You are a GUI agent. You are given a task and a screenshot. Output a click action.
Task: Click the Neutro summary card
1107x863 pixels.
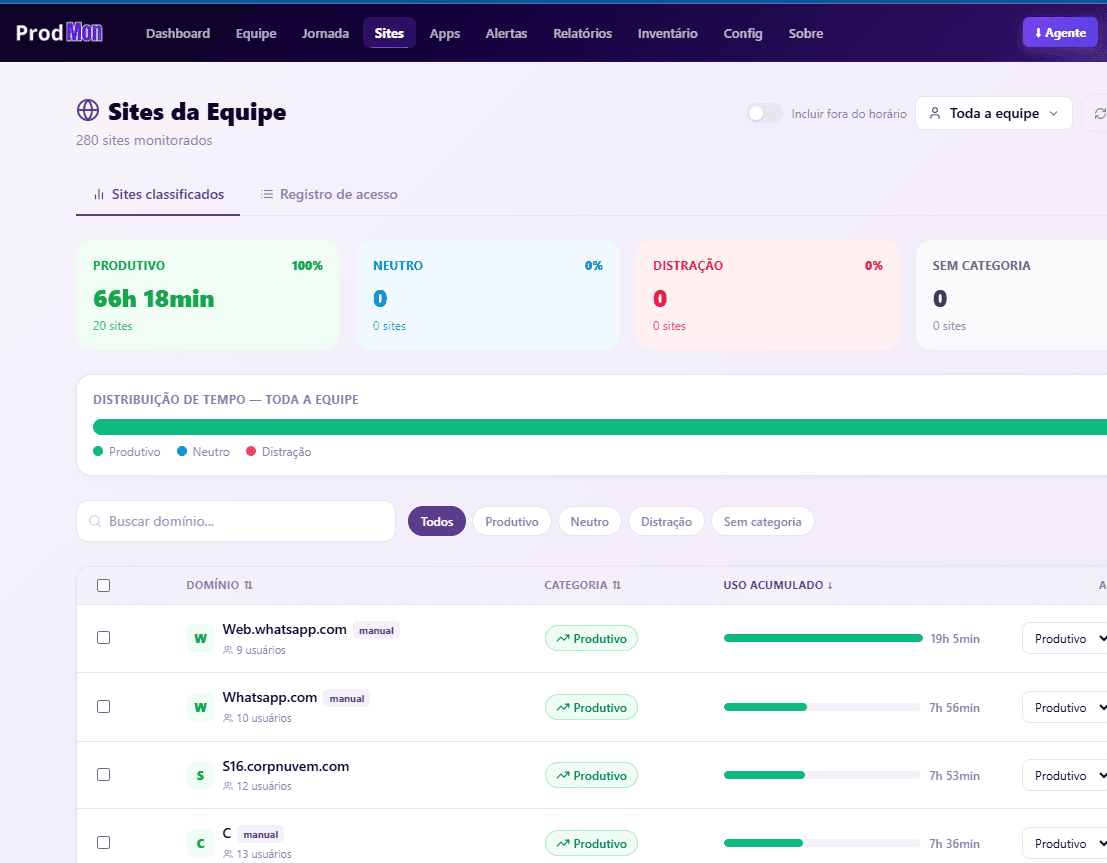488,294
